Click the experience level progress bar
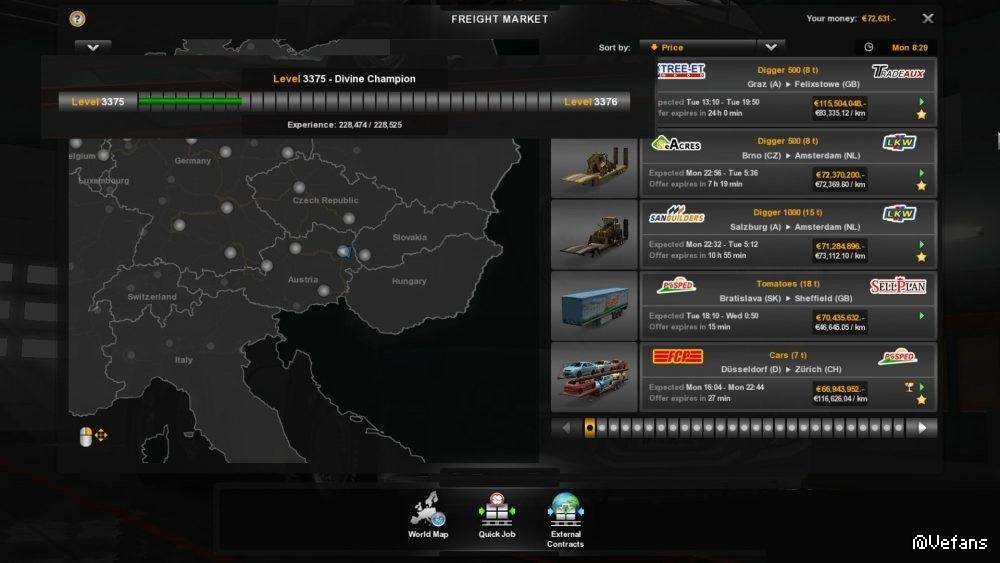Image resolution: width=1000 pixels, height=563 pixels. [x=344, y=101]
